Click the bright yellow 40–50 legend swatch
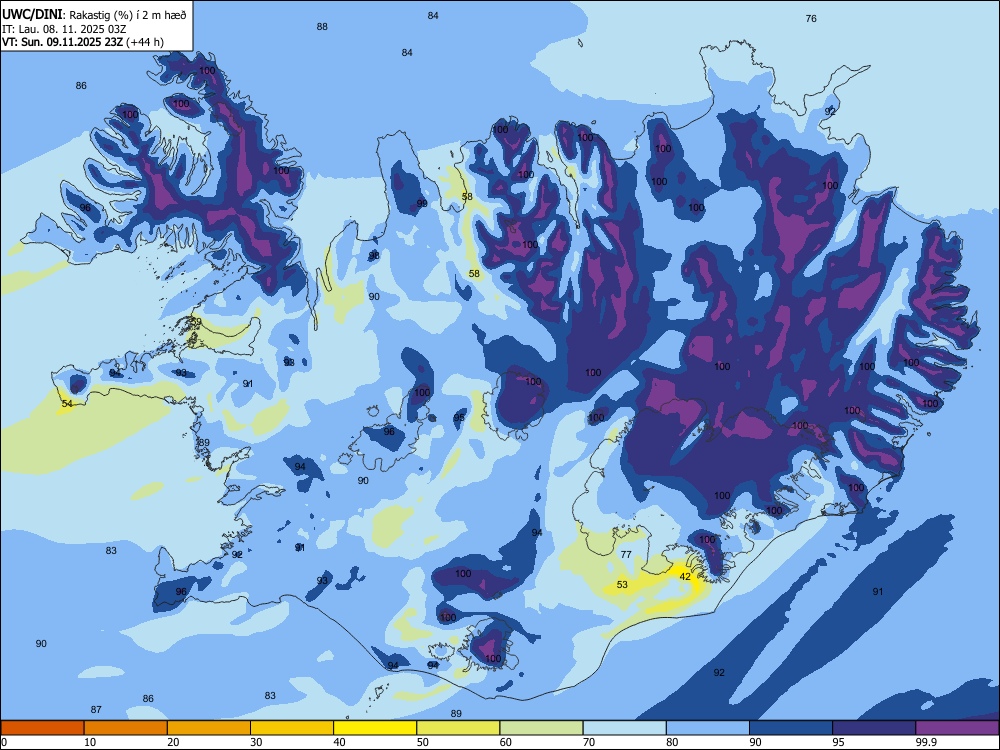Screen dimensions: 1000x750 pos(375,728)
